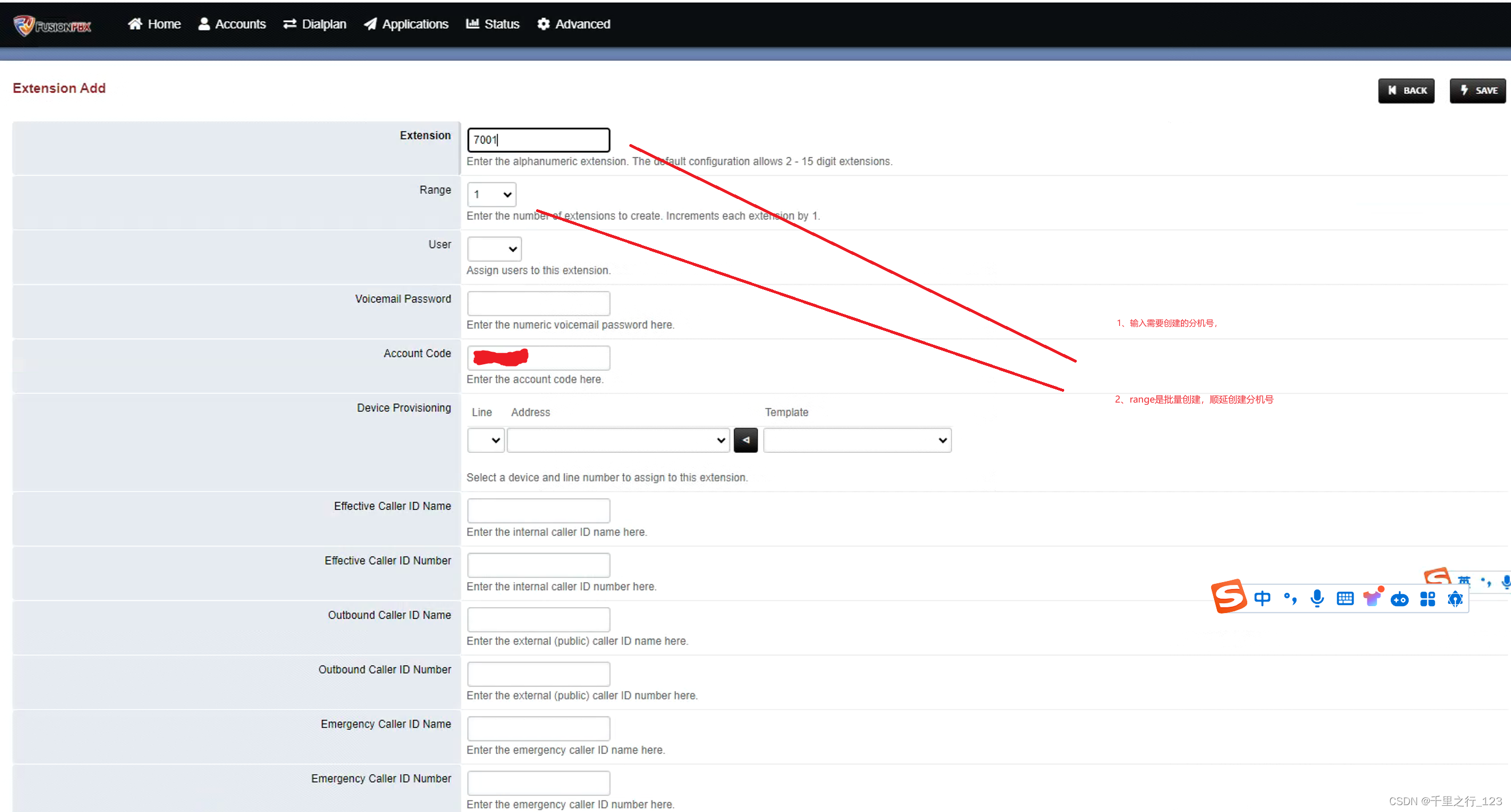The height and width of the screenshot is (812, 1511).
Task: Click the FusionPBX logo
Action: click(51, 25)
